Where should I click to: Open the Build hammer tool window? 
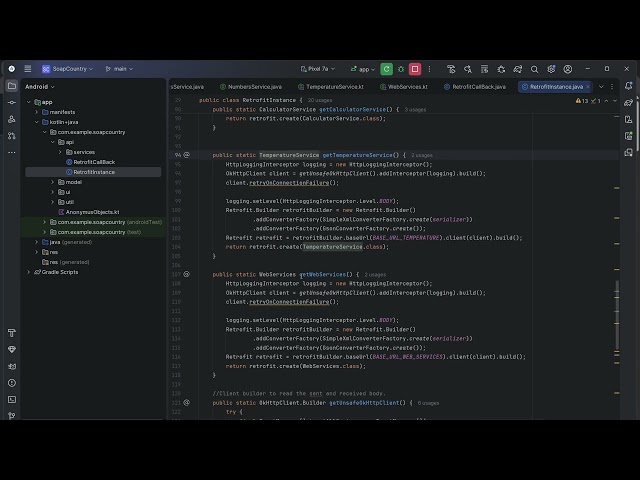pyautogui.click(x=12, y=333)
